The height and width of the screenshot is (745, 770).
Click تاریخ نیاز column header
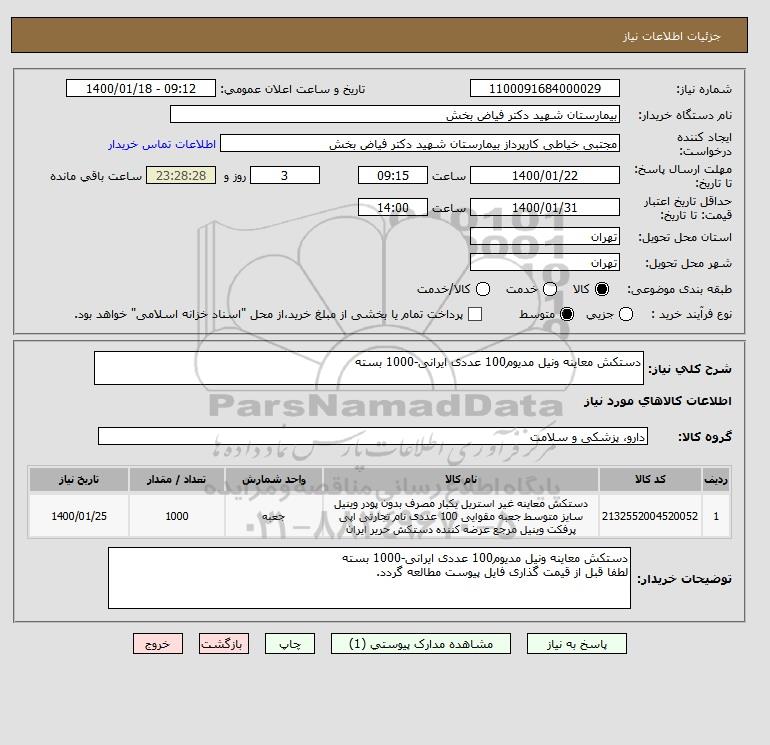pos(79,479)
